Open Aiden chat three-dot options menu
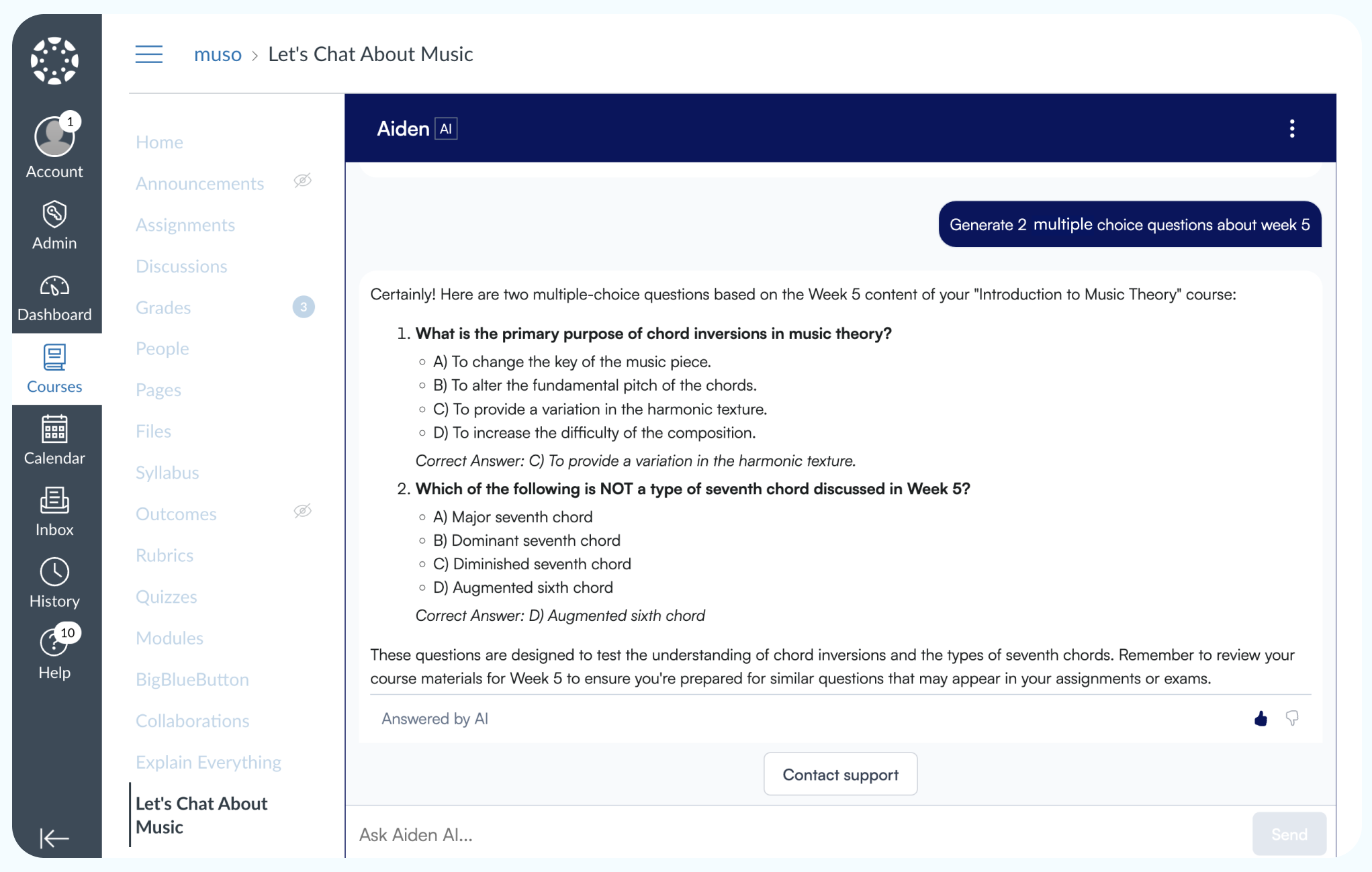The image size is (1372, 872). point(1292,129)
